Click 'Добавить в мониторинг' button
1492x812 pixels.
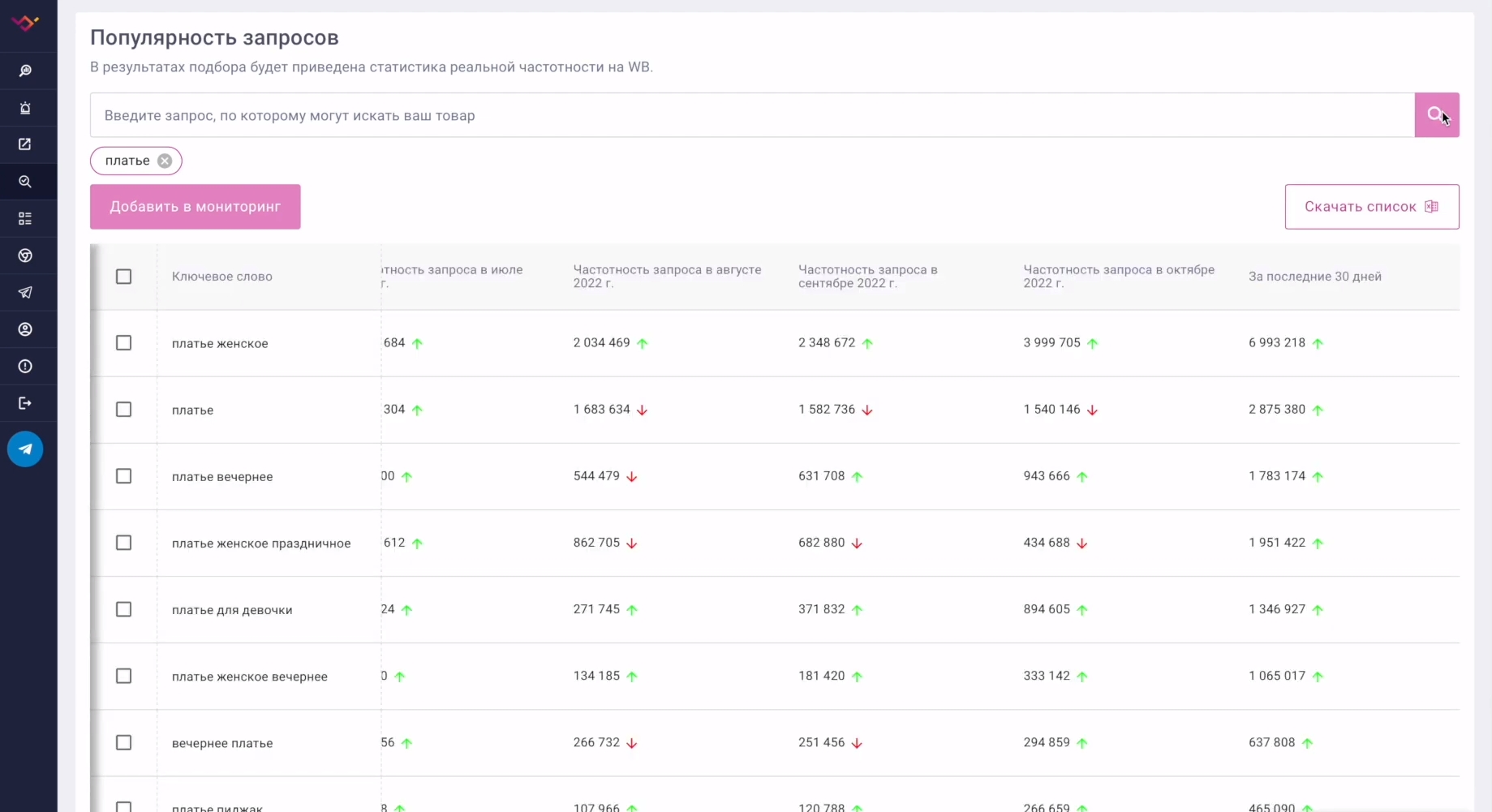(x=196, y=207)
